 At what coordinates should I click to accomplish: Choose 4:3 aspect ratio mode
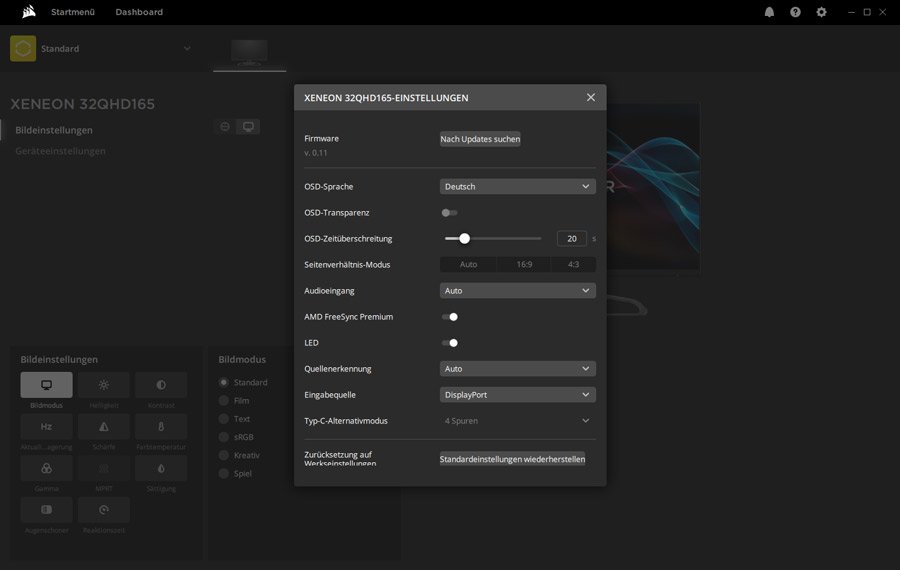pyautogui.click(x=573, y=265)
